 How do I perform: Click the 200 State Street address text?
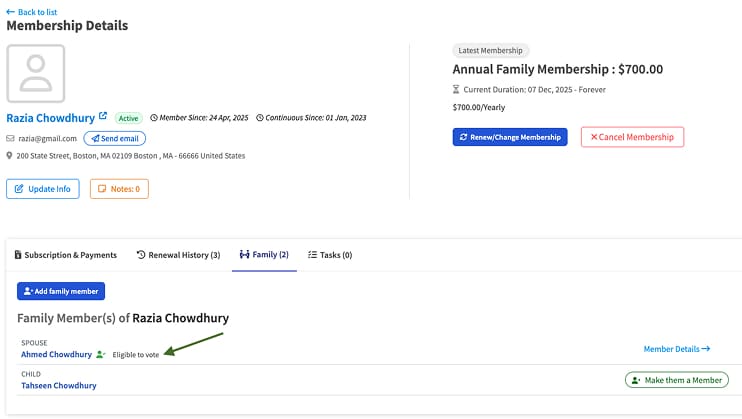coord(131,156)
